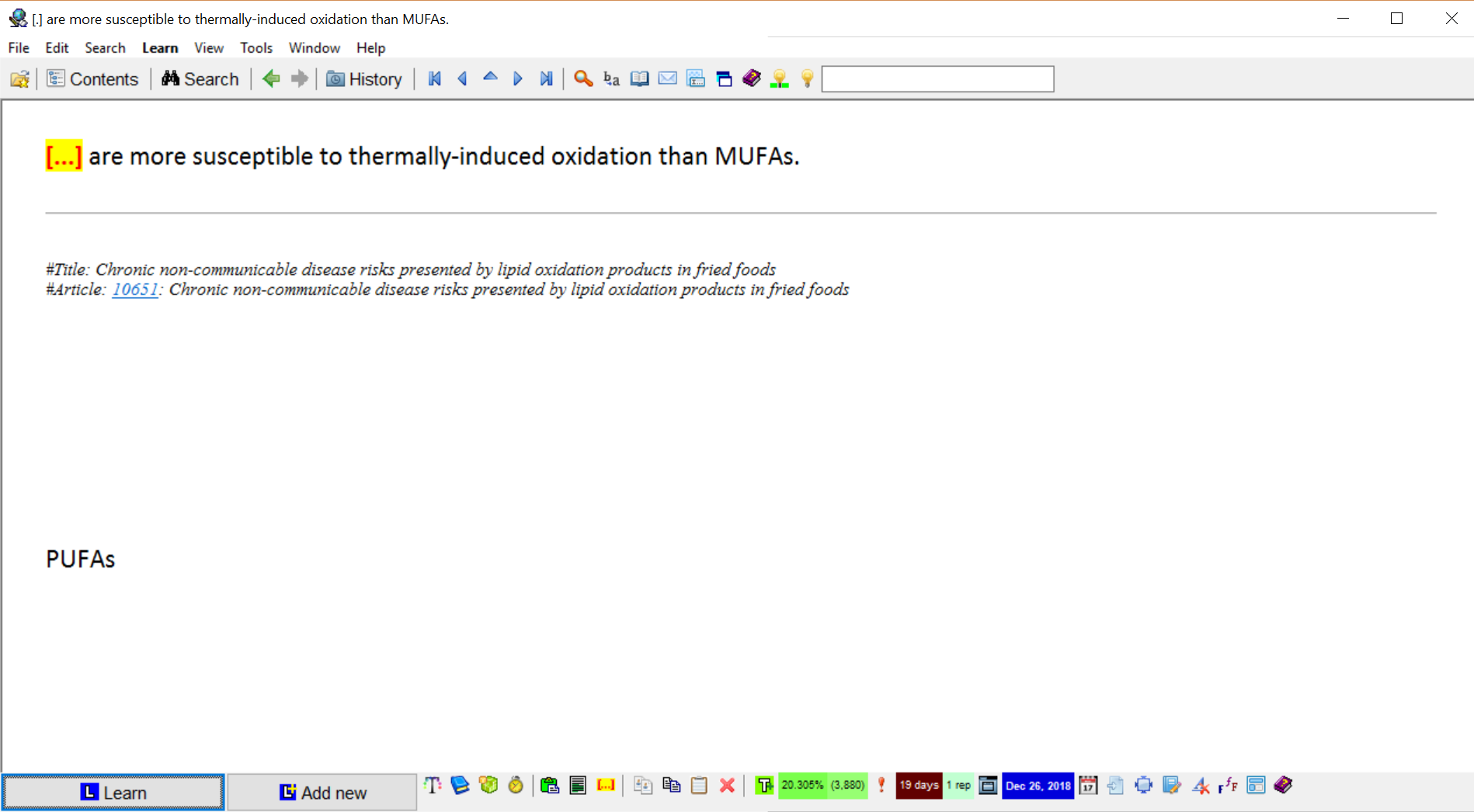Screen dimensions: 1474x812
Task: Click the grayed duplicate documents icon
Action: pyautogui.click(x=643, y=786)
